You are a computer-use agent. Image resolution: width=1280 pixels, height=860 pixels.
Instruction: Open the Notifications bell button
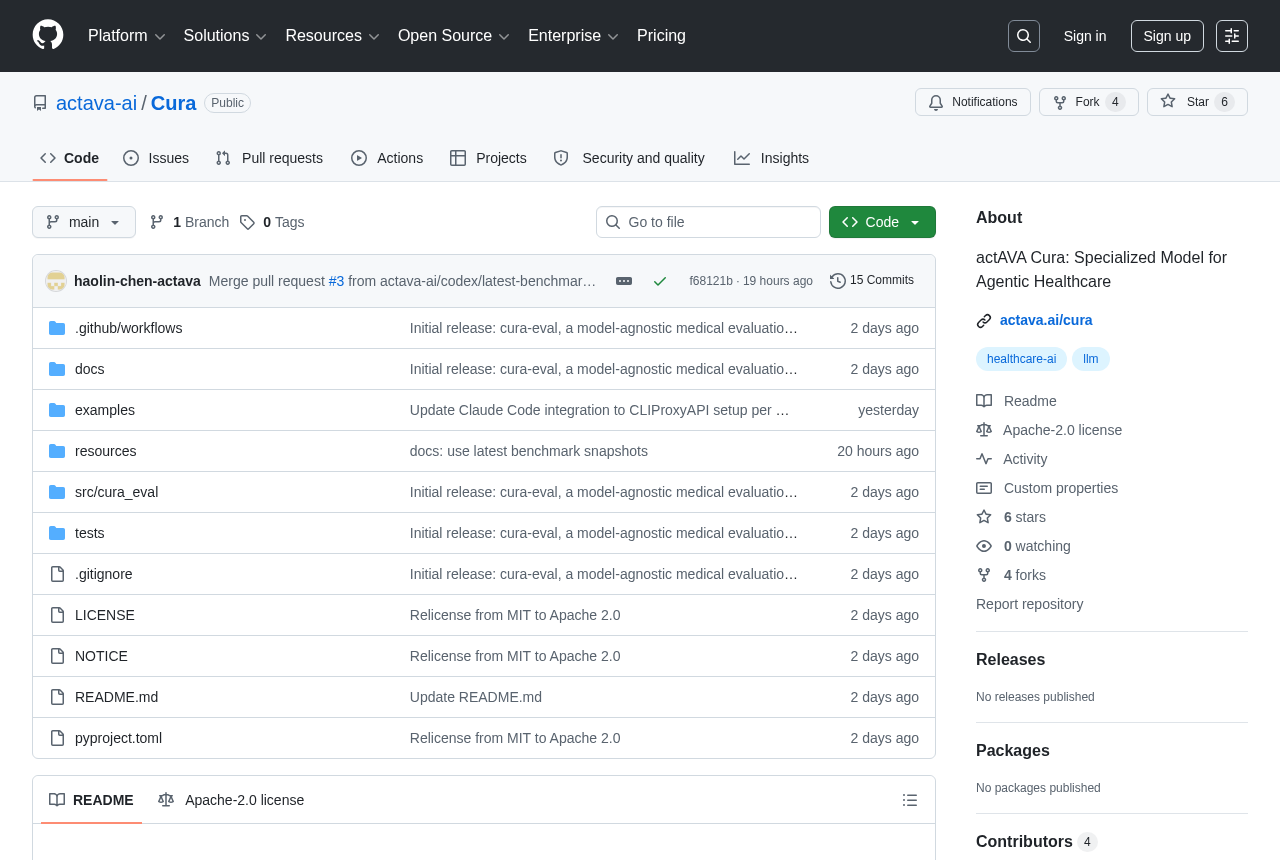pos(973,102)
